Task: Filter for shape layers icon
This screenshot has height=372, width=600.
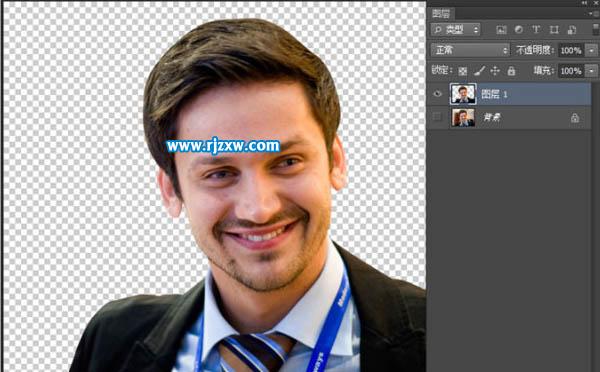Action: (x=554, y=30)
